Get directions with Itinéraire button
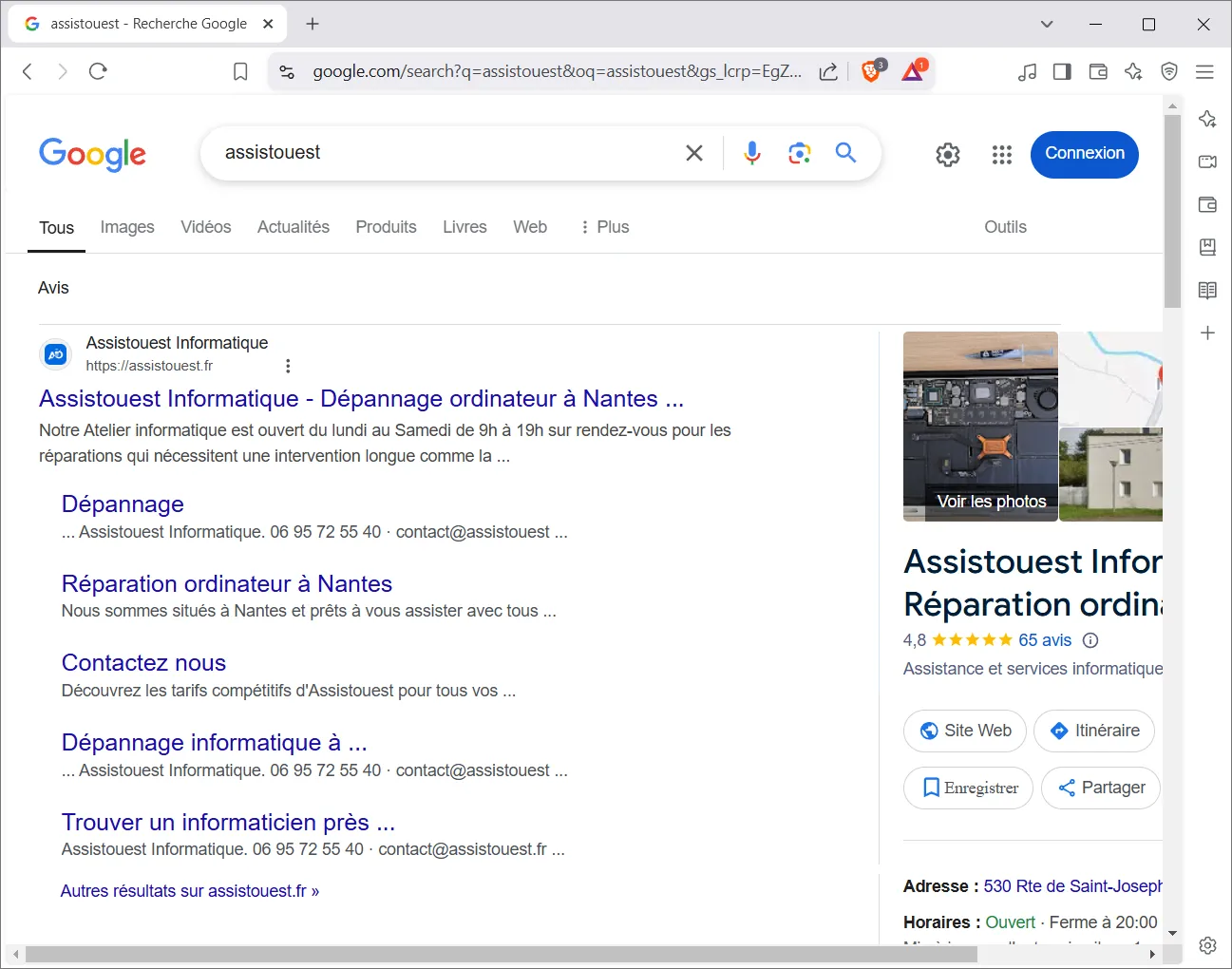 pyautogui.click(x=1094, y=731)
